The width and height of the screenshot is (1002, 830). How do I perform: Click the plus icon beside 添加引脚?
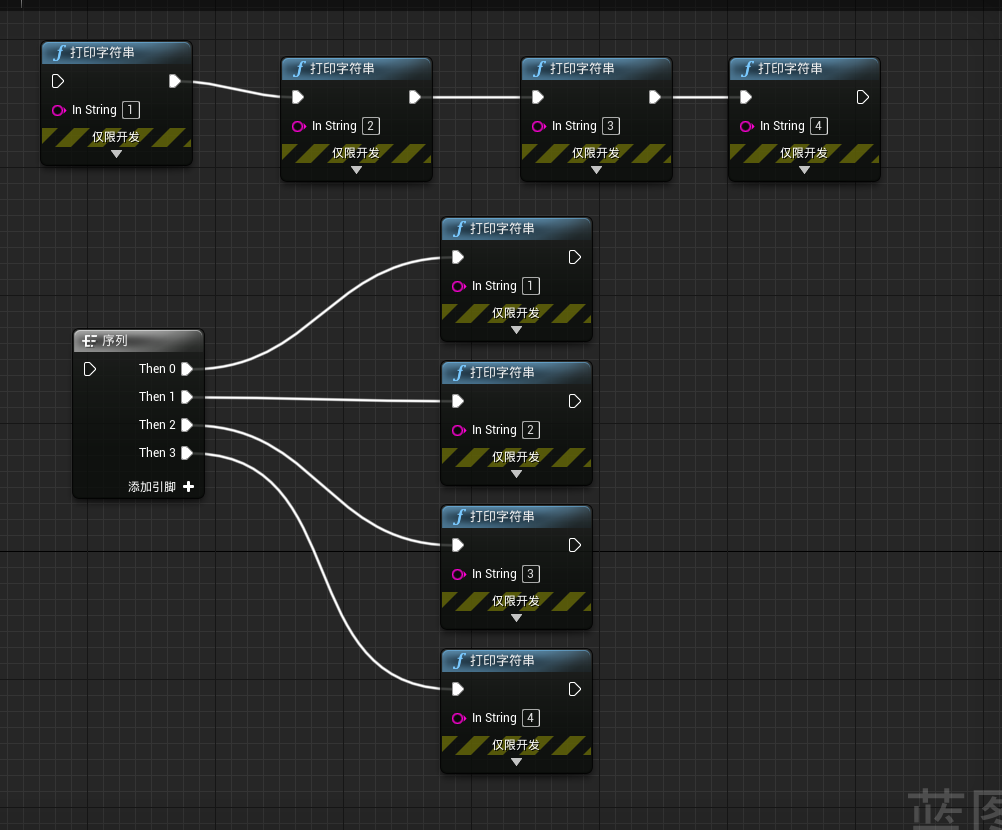coord(188,487)
